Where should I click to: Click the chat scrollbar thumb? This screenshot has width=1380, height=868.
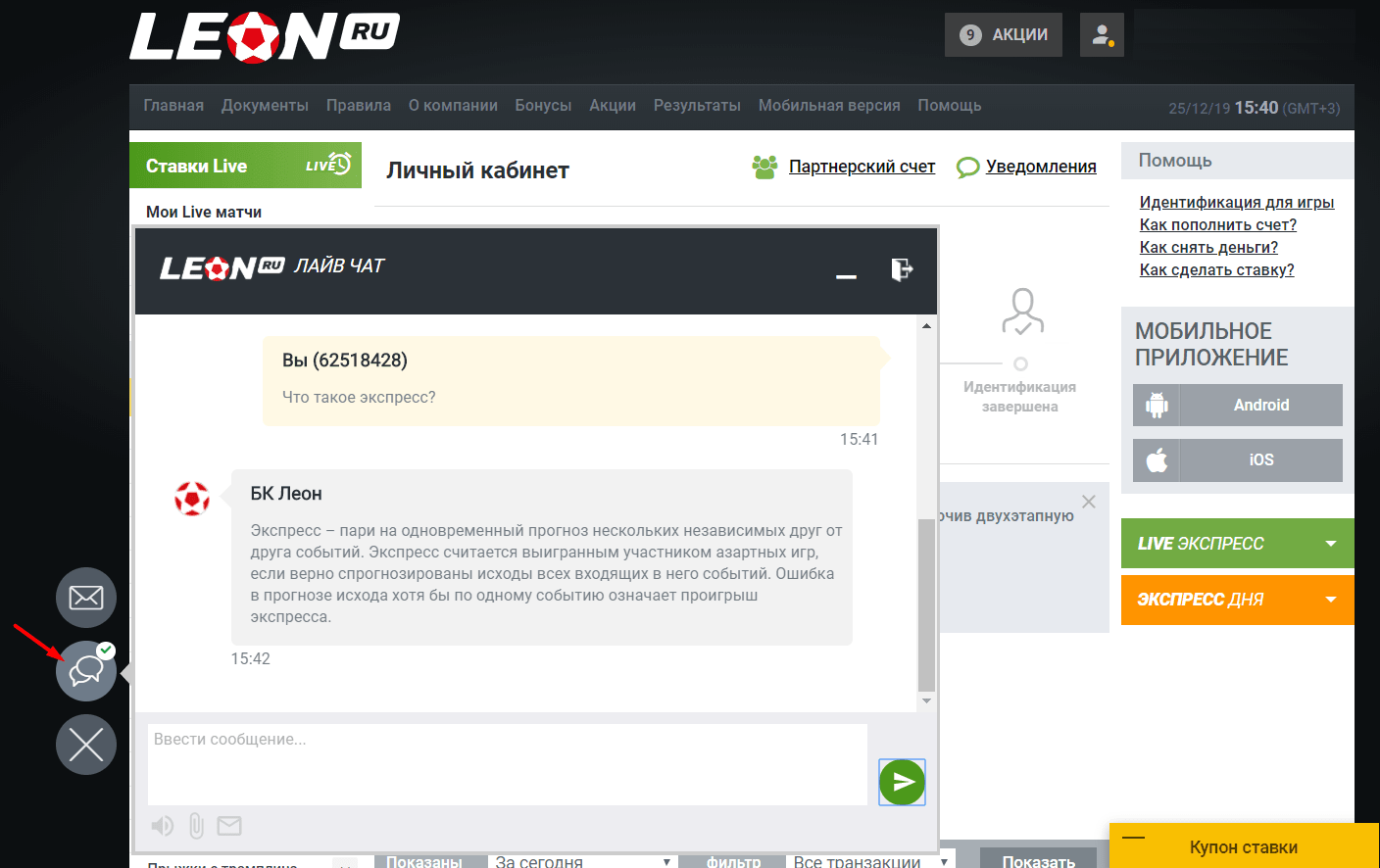(x=926, y=604)
